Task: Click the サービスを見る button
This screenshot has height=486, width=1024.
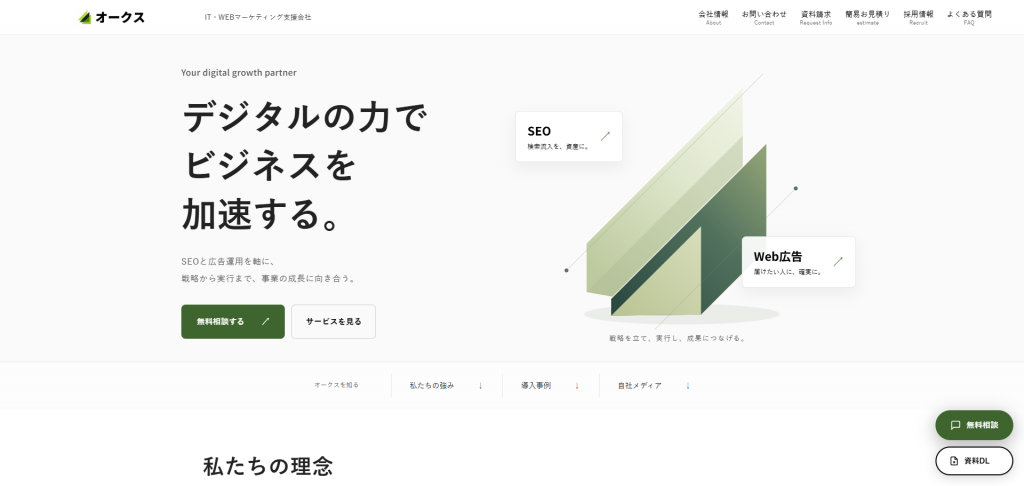Action: 334,321
